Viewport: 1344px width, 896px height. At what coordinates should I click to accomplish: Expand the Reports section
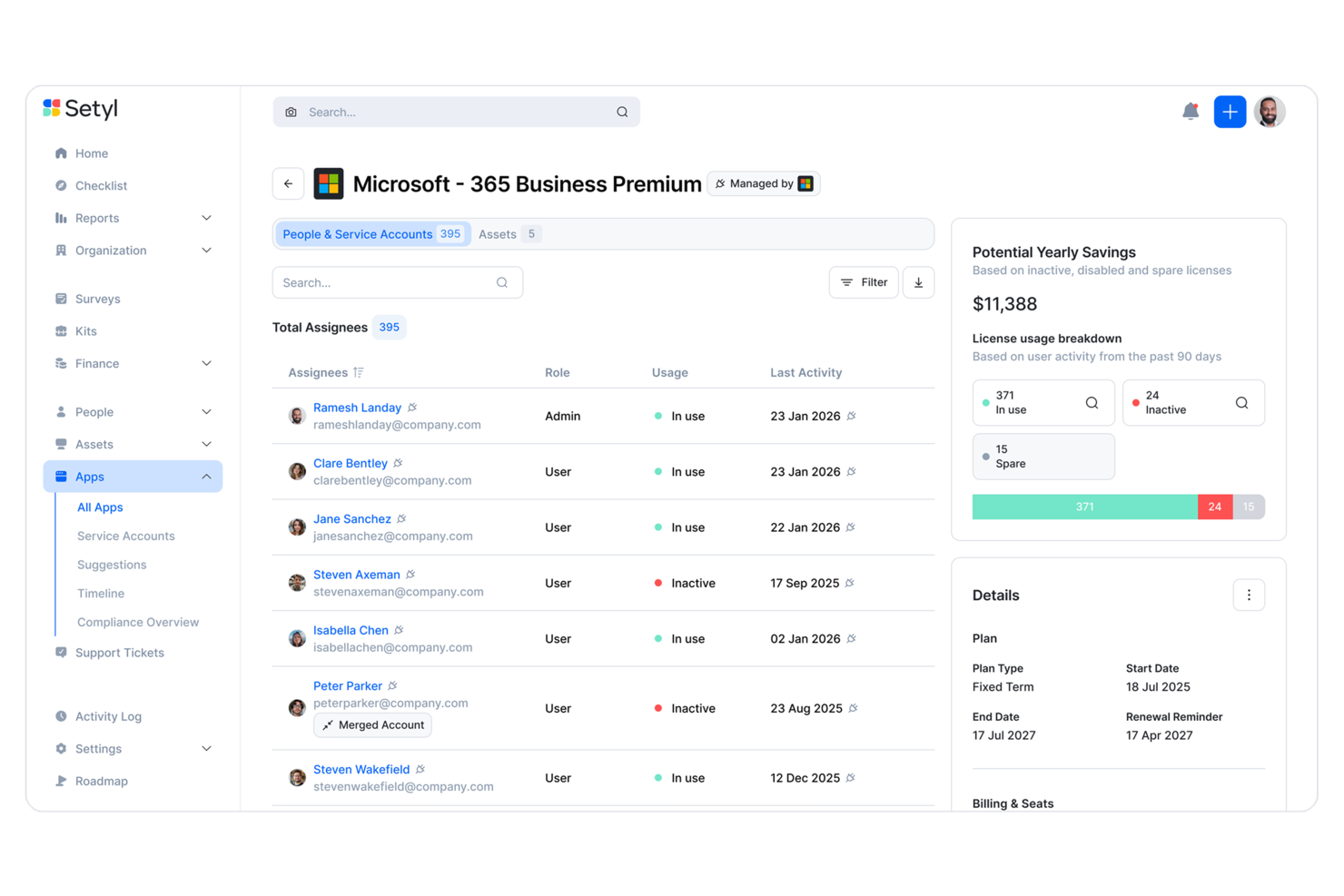click(x=207, y=218)
